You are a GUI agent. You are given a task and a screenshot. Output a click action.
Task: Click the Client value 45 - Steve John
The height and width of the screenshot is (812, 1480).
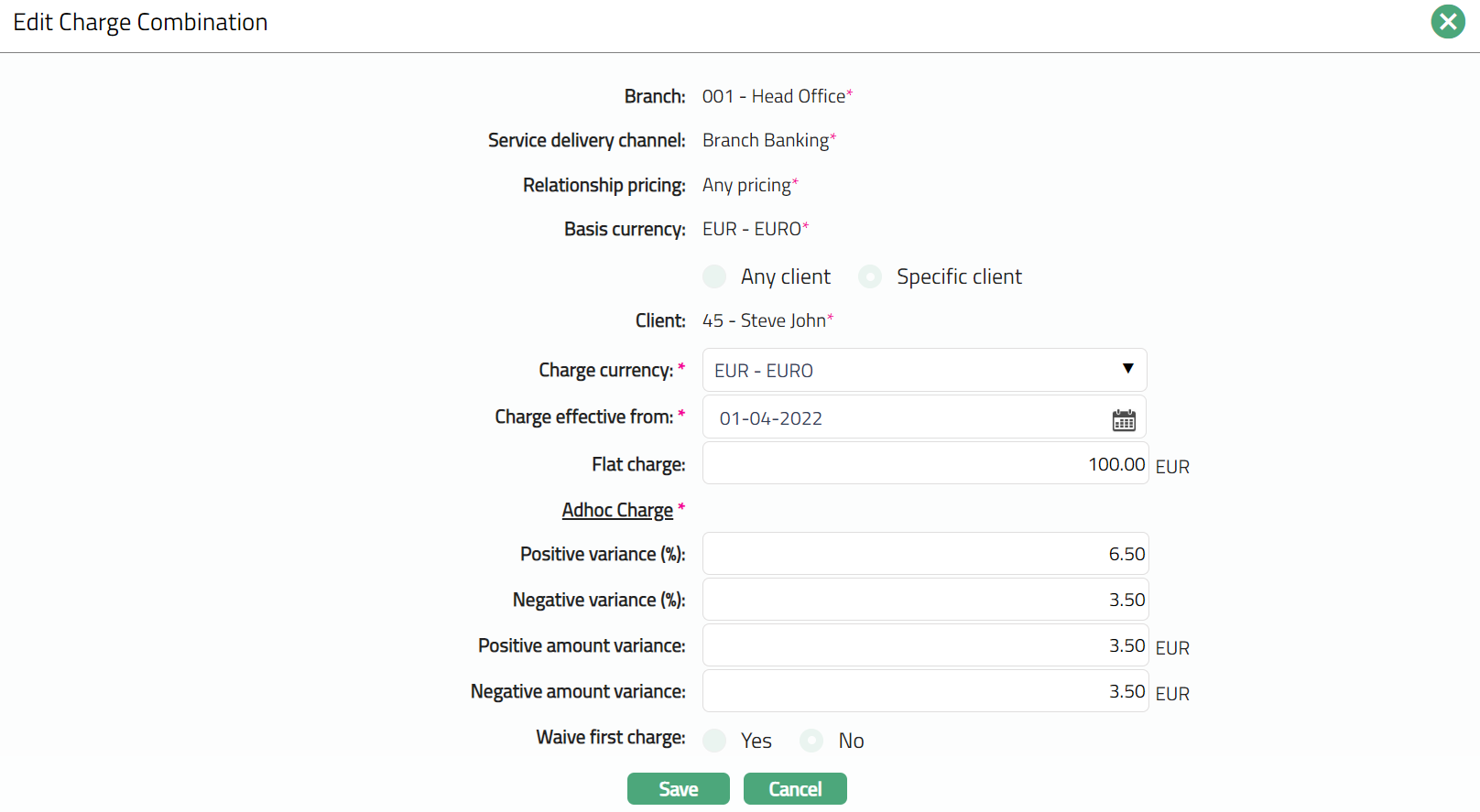pyautogui.click(x=765, y=320)
